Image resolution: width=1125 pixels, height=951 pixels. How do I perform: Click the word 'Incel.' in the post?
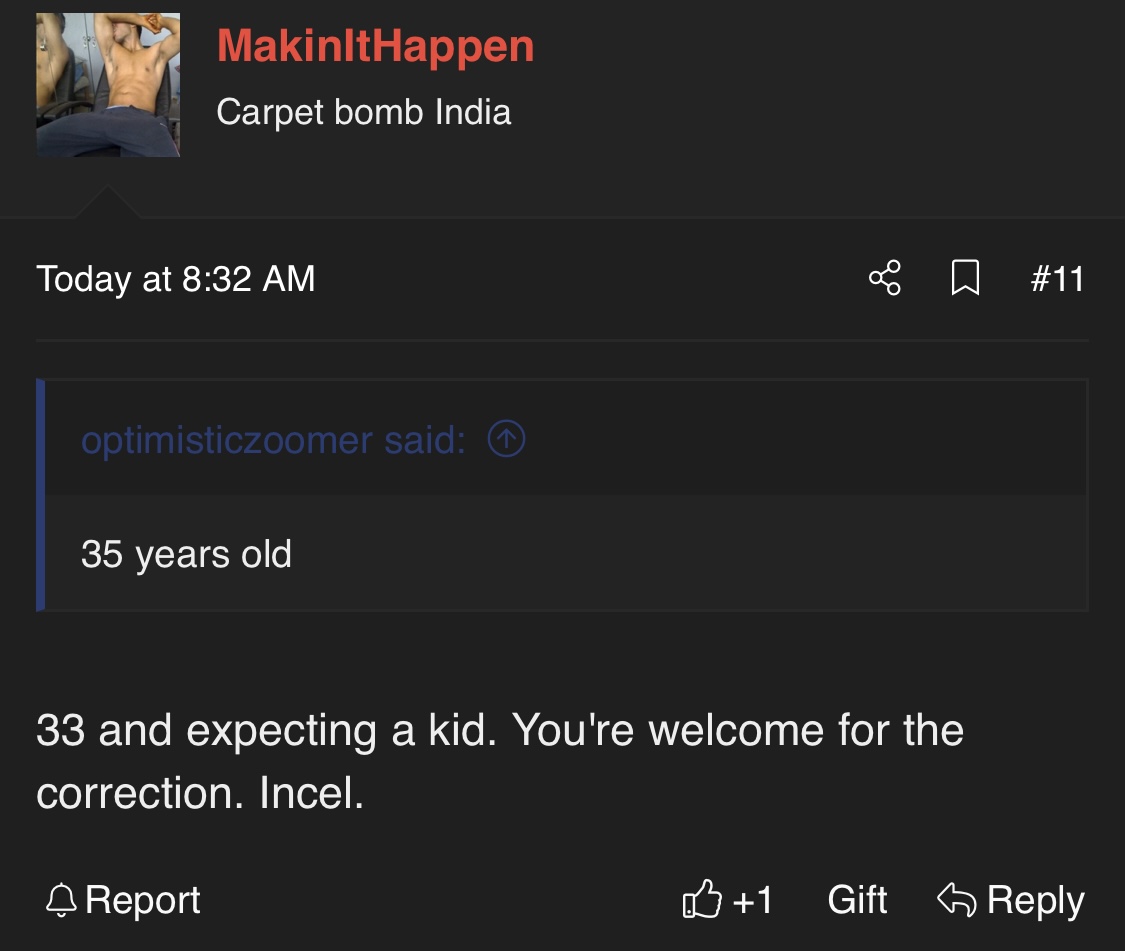[311, 794]
